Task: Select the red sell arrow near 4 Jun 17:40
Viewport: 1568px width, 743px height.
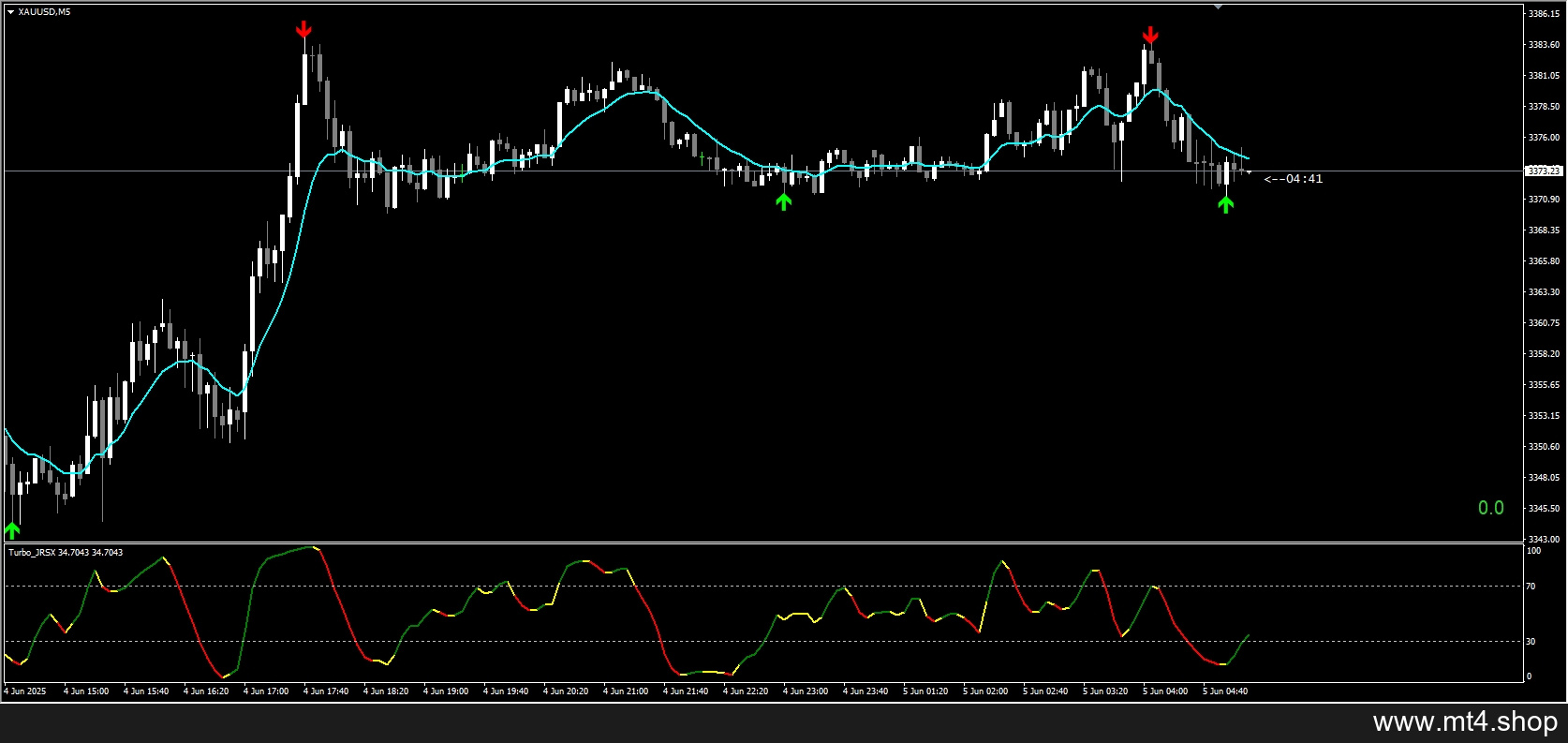Action: [x=303, y=30]
